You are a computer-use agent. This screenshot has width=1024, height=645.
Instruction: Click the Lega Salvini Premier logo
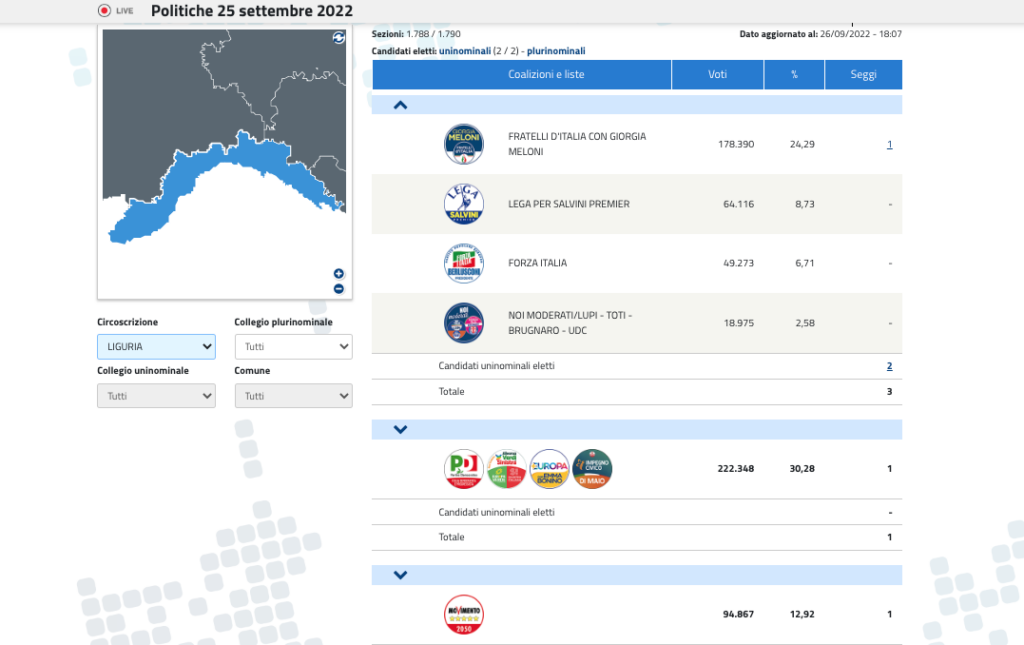464,204
